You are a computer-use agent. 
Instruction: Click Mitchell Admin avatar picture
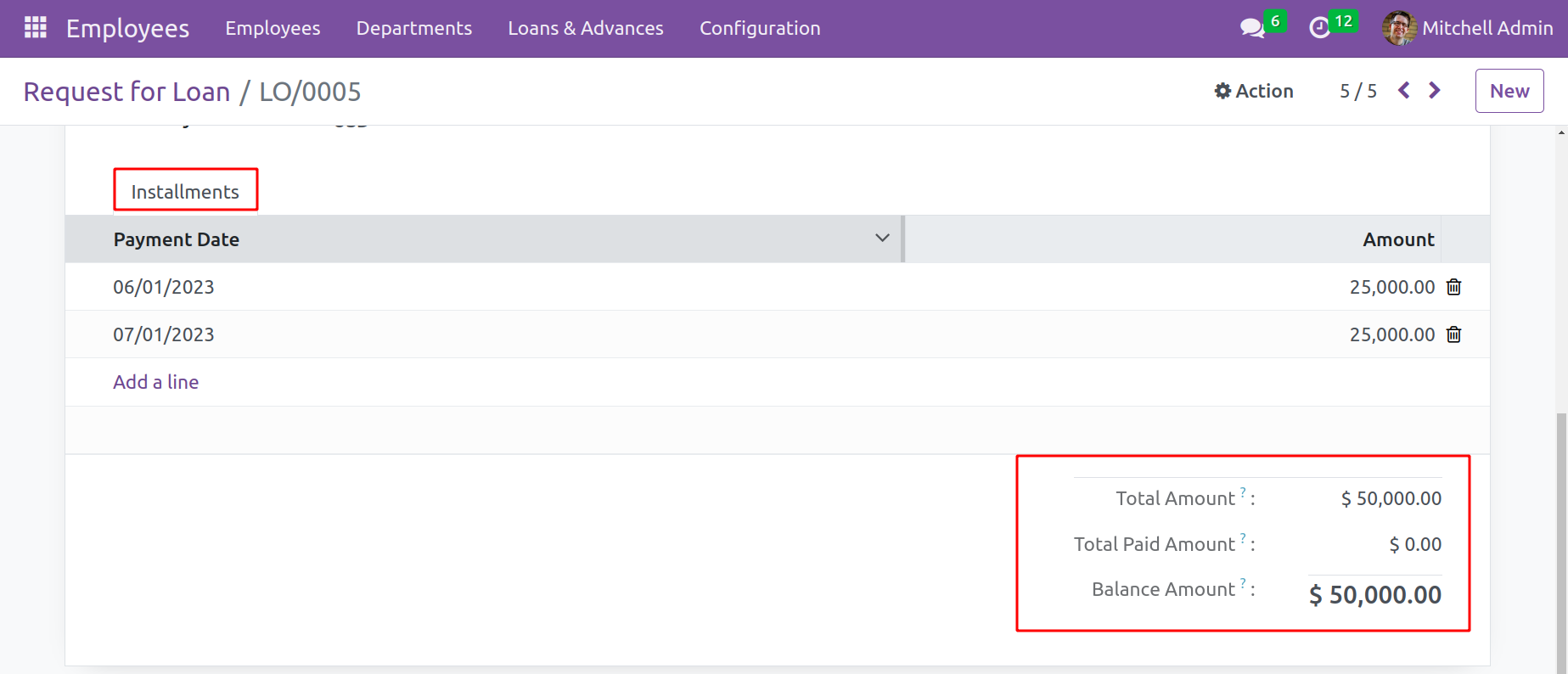pos(1398,28)
